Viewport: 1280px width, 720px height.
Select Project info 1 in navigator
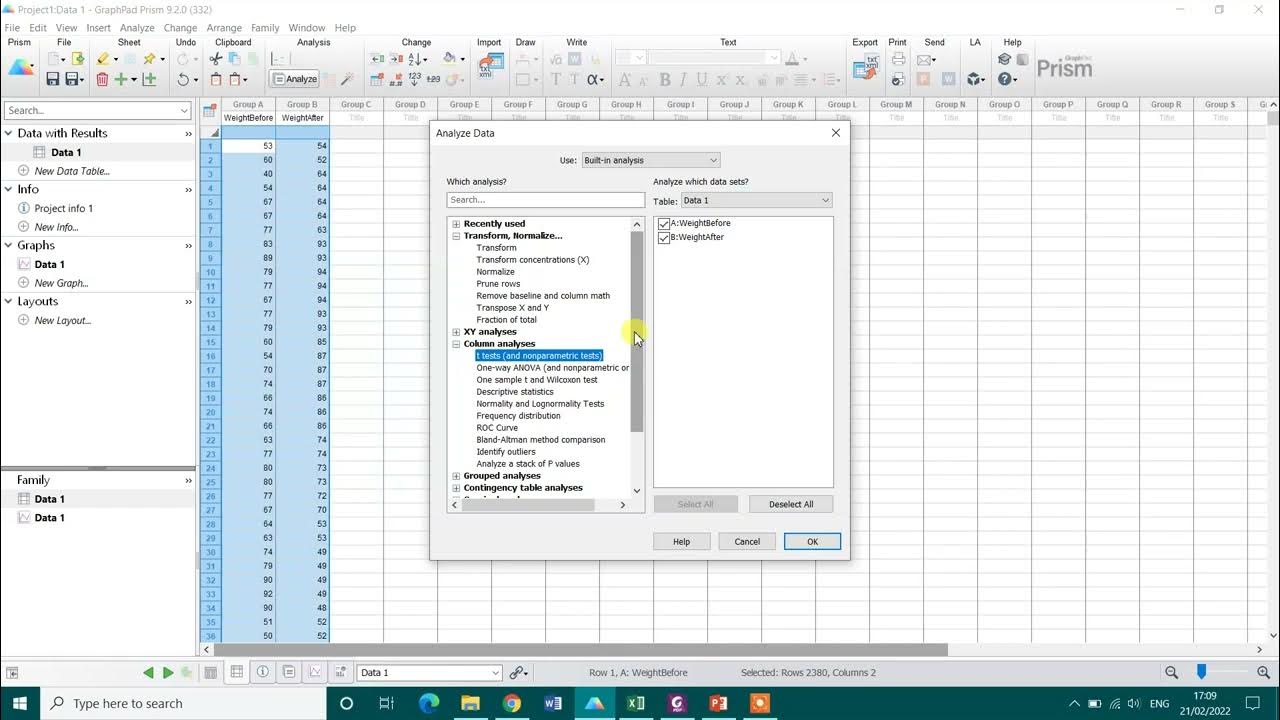pos(63,208)
